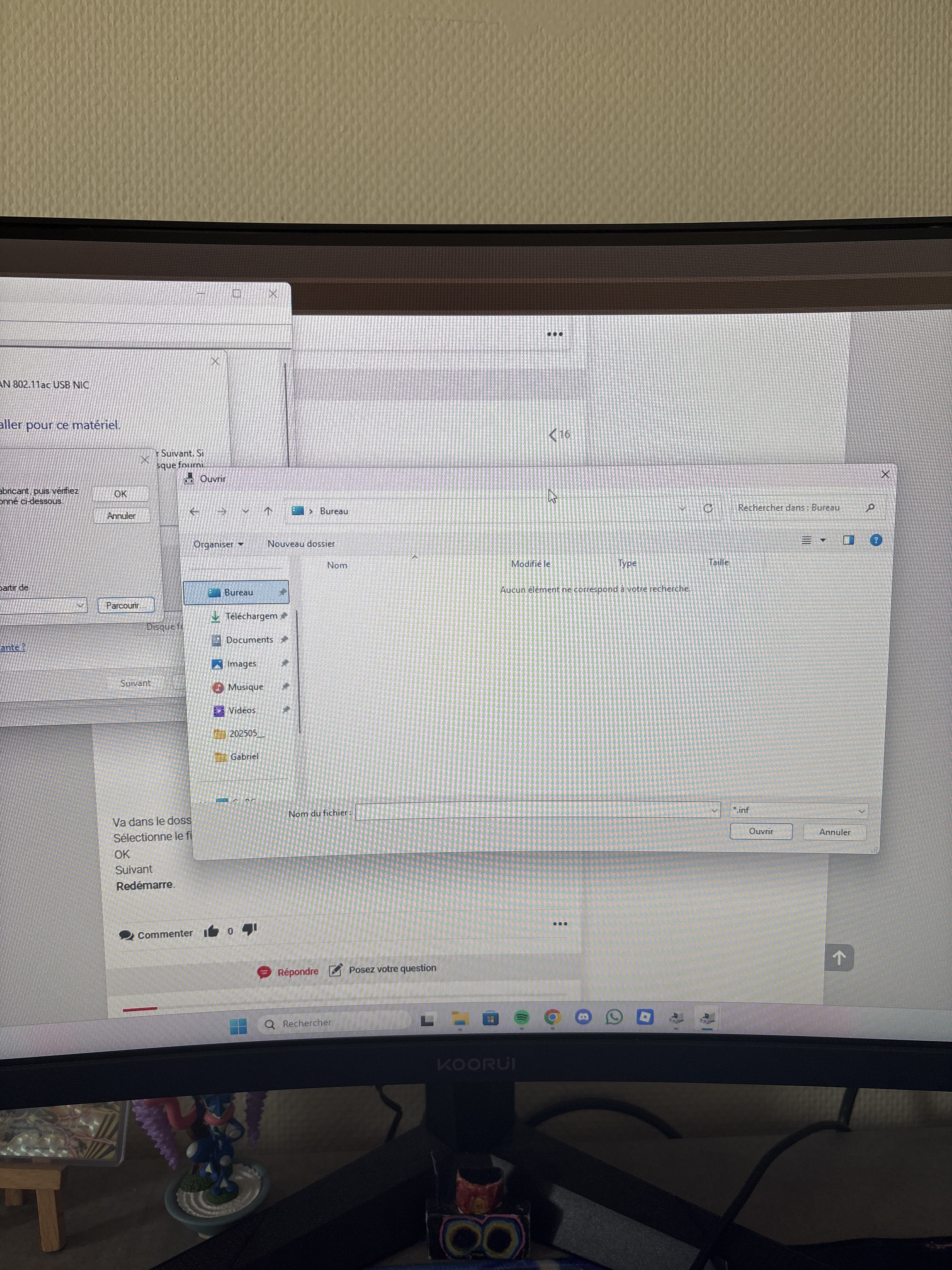Click the Parcourir... button
Screen dimensions: 952x1270
(126, 605)
